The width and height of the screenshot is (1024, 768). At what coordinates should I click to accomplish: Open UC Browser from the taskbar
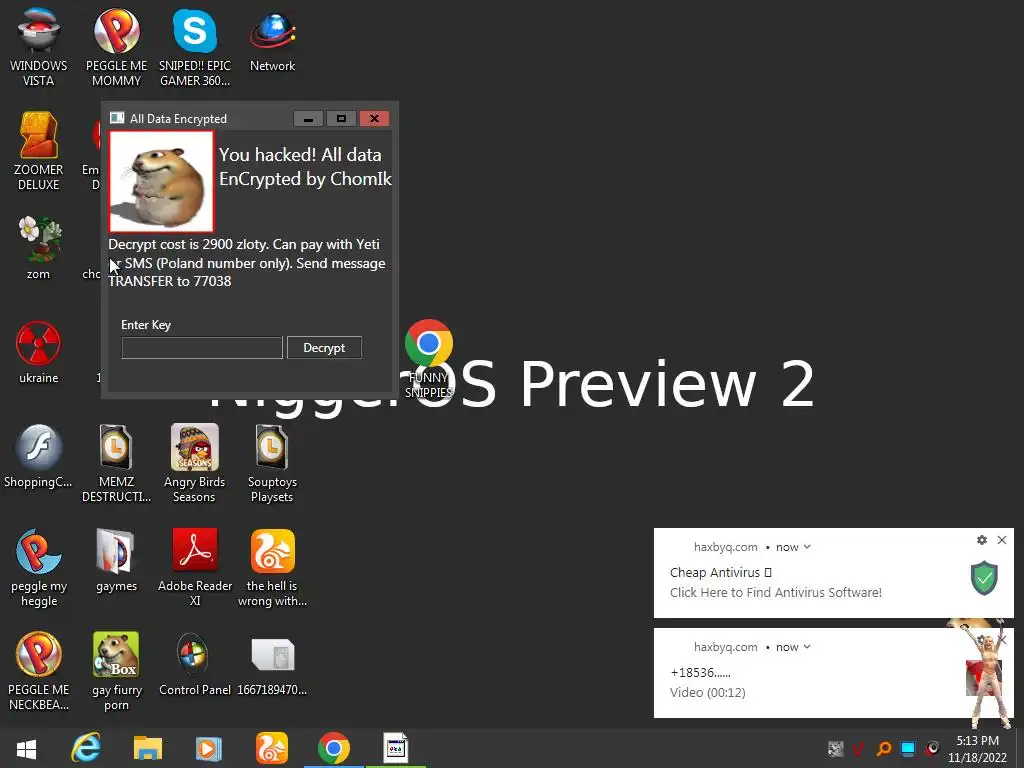pyautogui.click(x=272, y=748)
